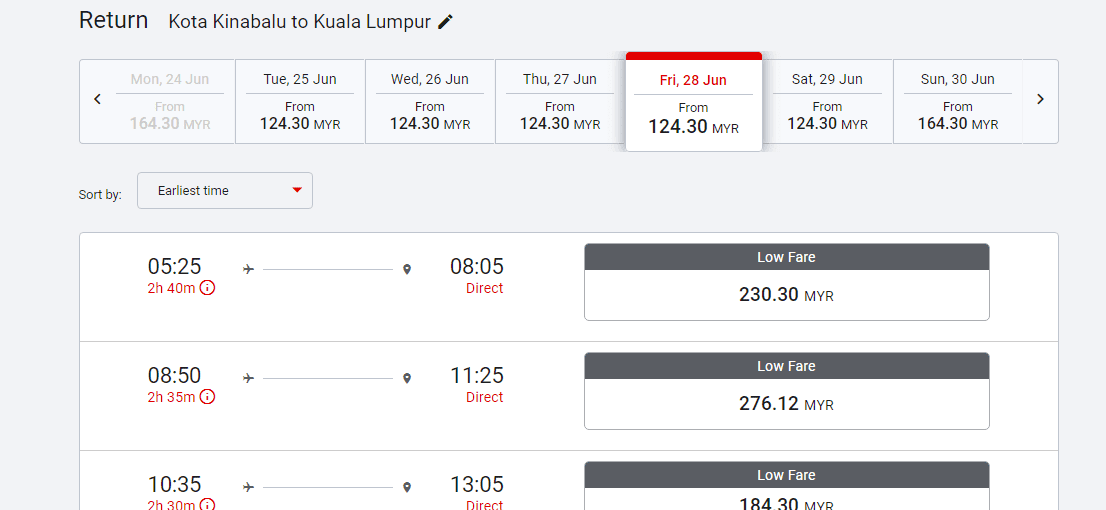Open the info icon beside 2h 35m duration
The width and height of the screenshot is (1106, 510).
(207, 397)
